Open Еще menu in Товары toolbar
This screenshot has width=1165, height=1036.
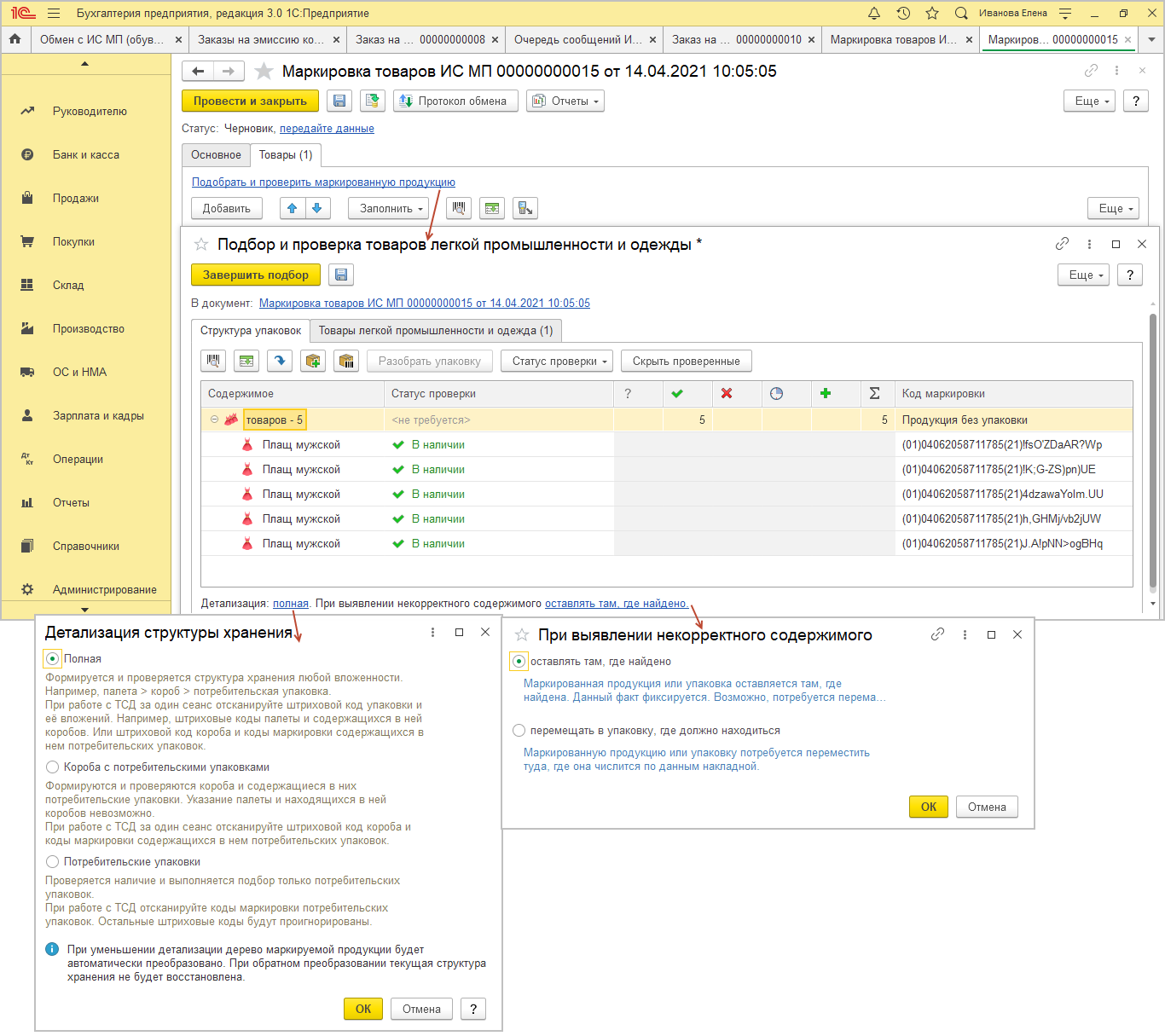[x=1113, y=208]
